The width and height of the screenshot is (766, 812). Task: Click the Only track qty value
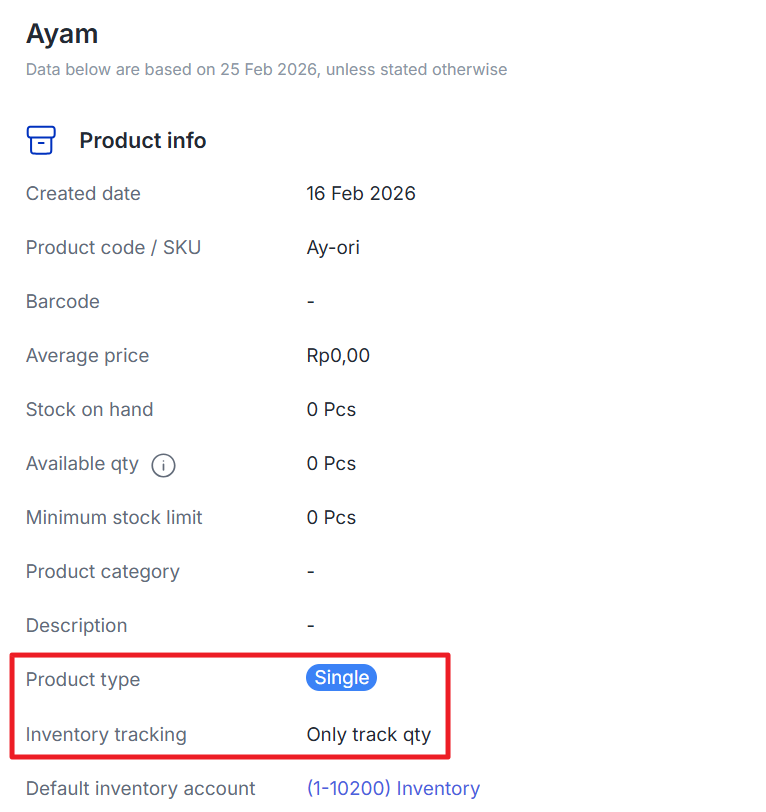(369, 734)
